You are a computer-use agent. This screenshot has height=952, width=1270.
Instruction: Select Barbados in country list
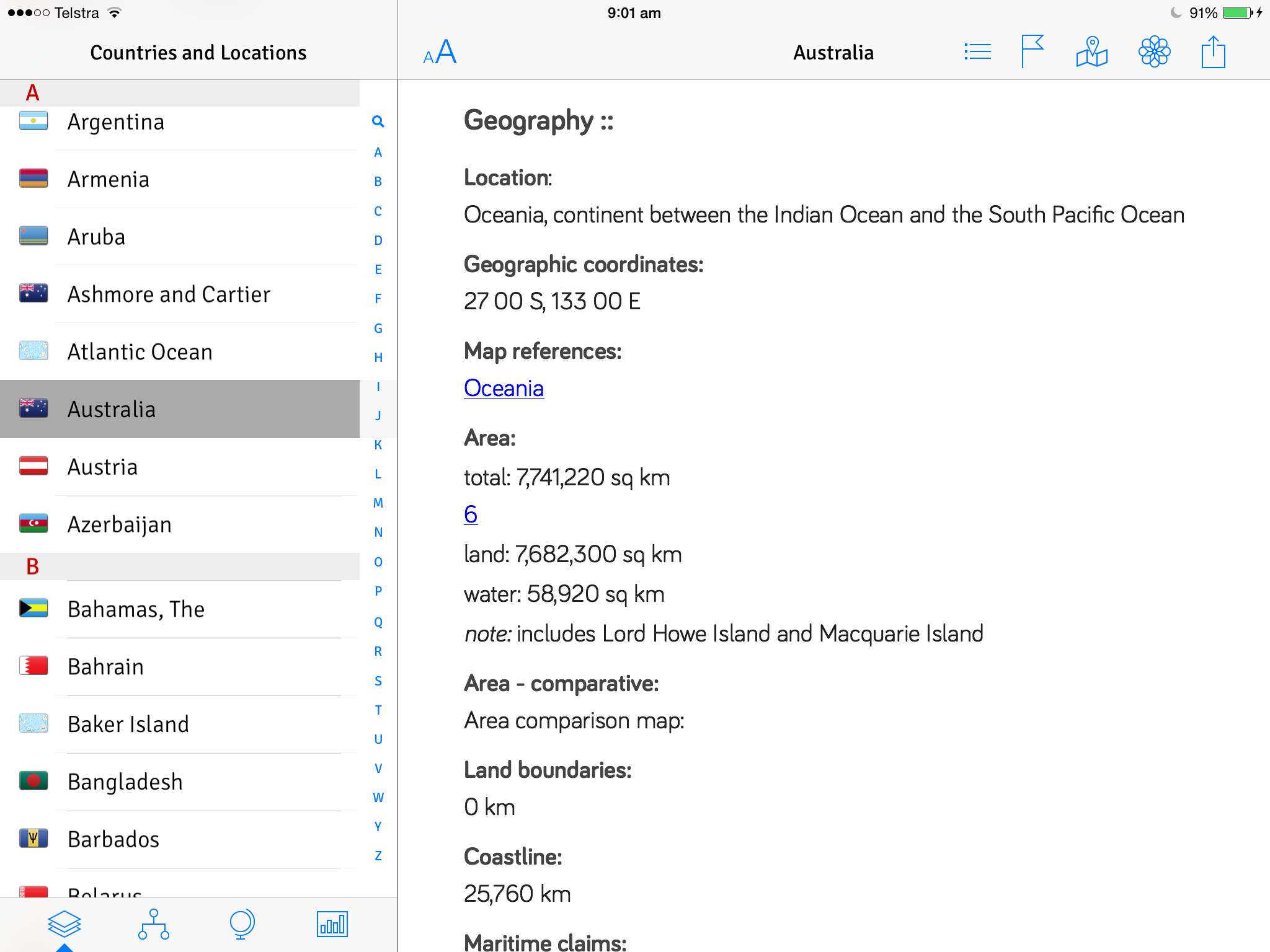tap(180, 839)
